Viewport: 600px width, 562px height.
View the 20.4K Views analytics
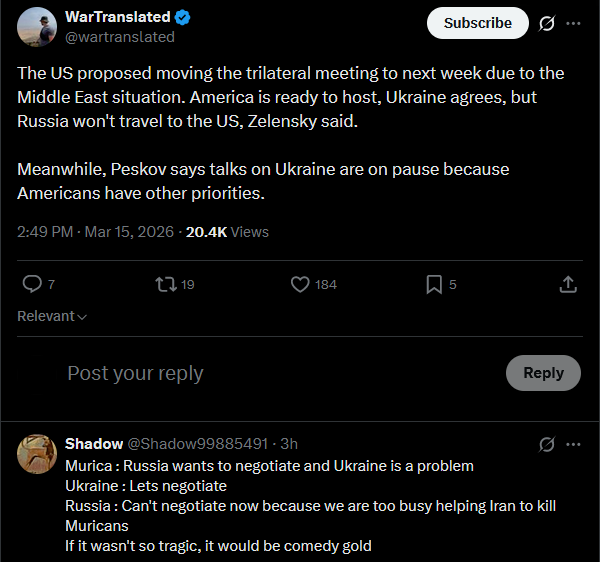227,232
